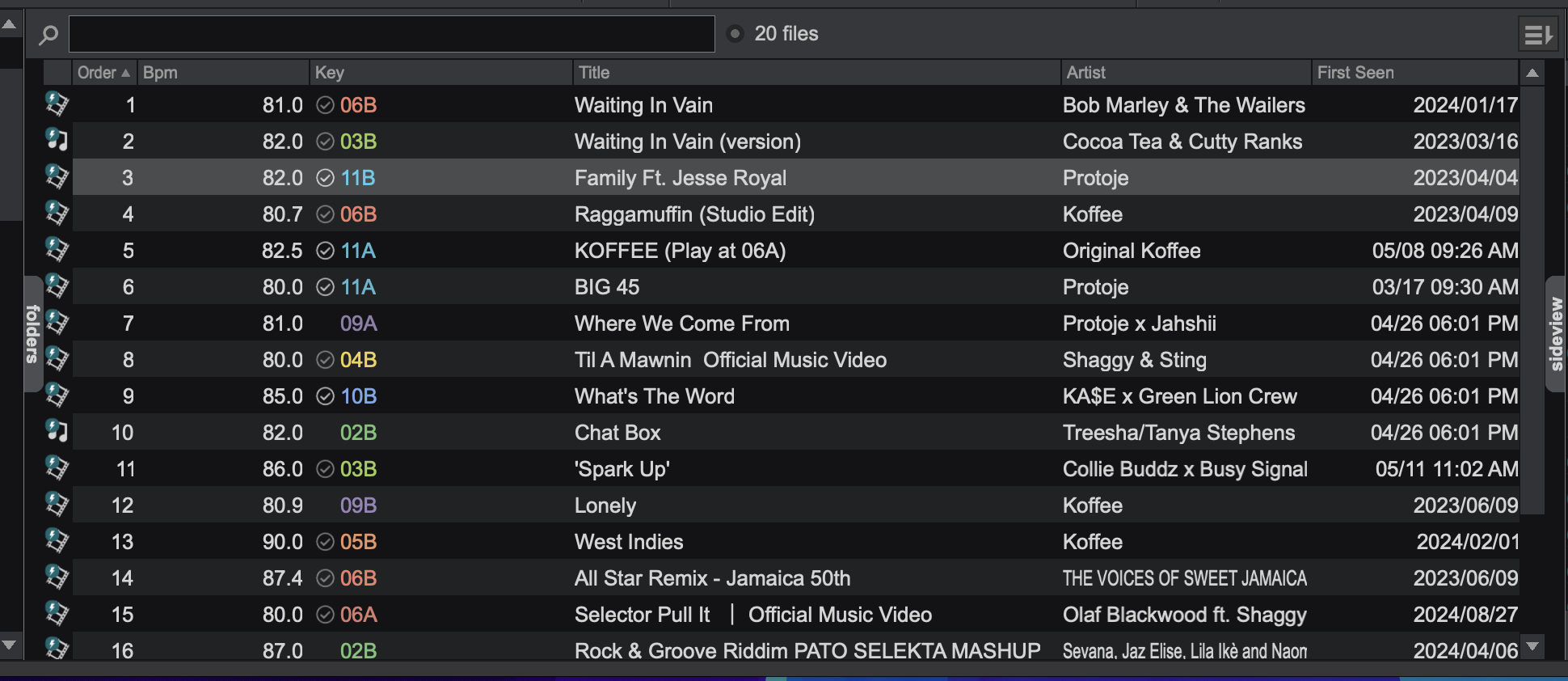
Task: Click the 09A key value
Action: (359, 324)
